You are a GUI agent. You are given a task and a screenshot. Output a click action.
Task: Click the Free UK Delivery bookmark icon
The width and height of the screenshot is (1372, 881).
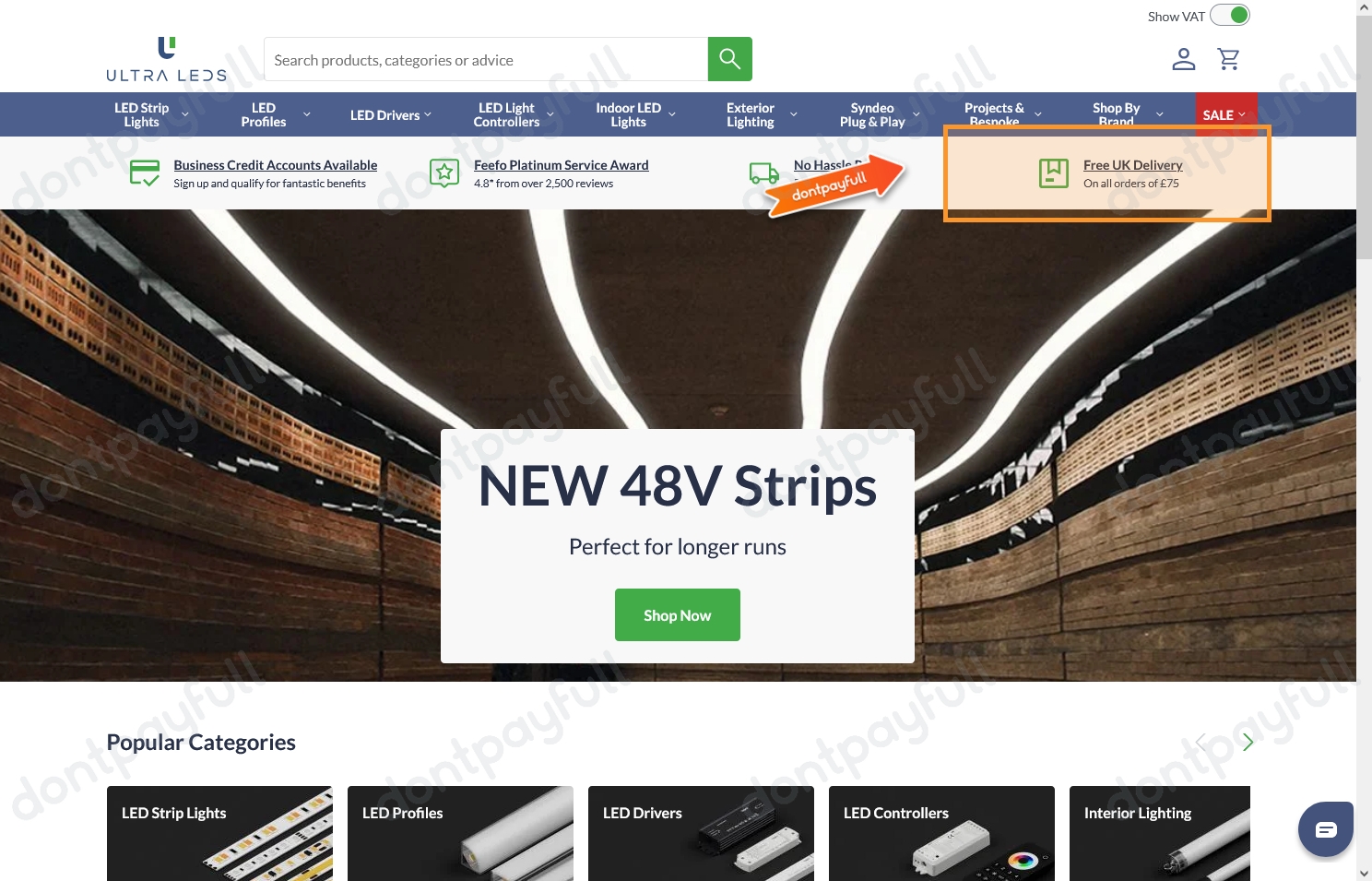pyautogui.click(x=1053, y=173)
